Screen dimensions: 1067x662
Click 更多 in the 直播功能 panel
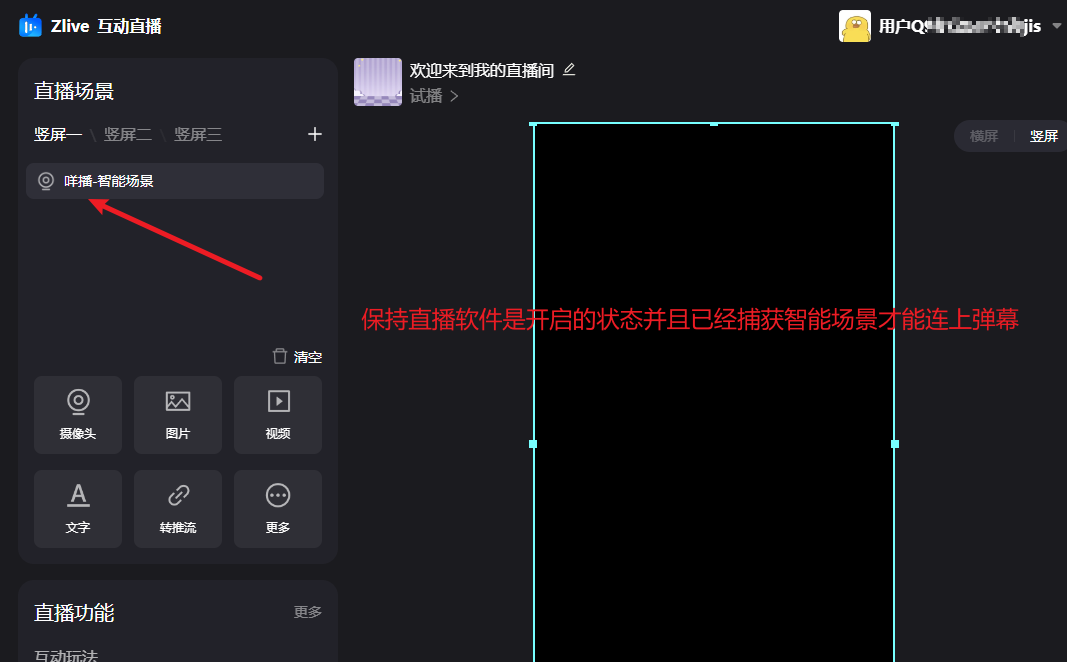tap(308, 612)
